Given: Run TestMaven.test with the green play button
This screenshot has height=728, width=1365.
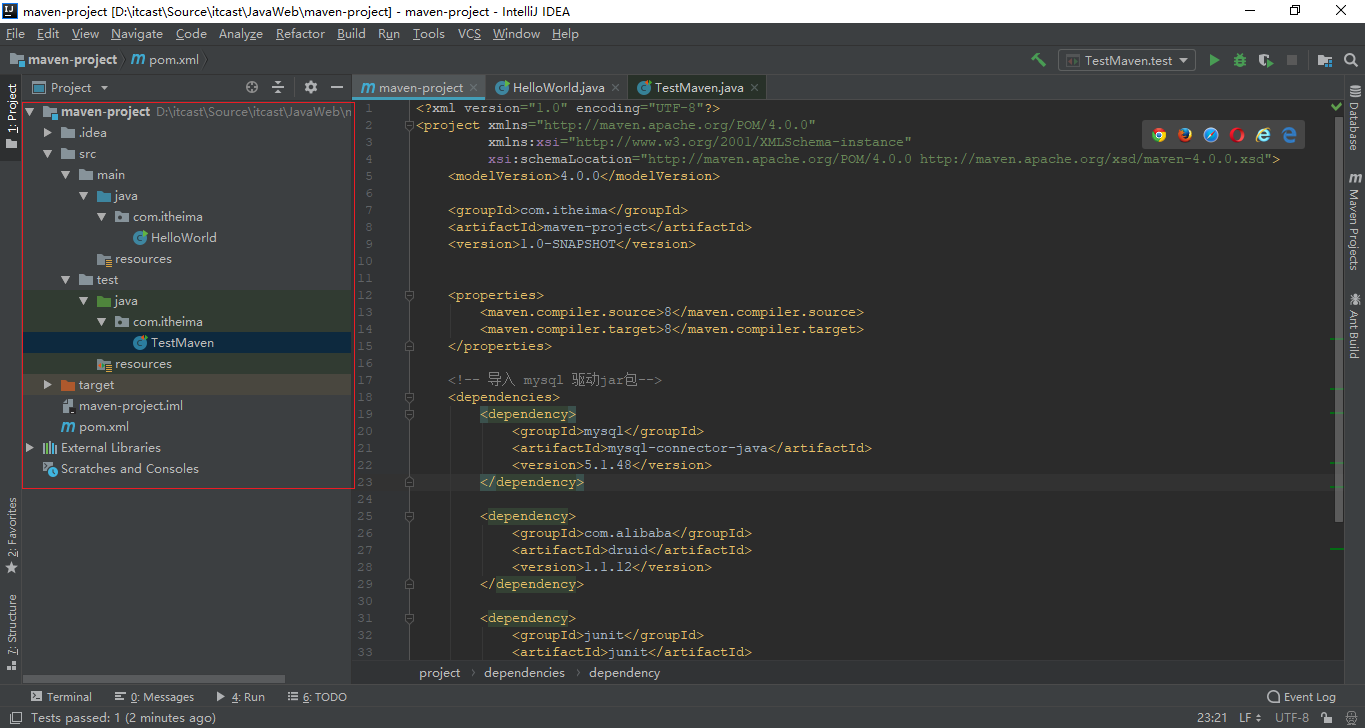Looking at the screenshot, I should [1214, 60].
